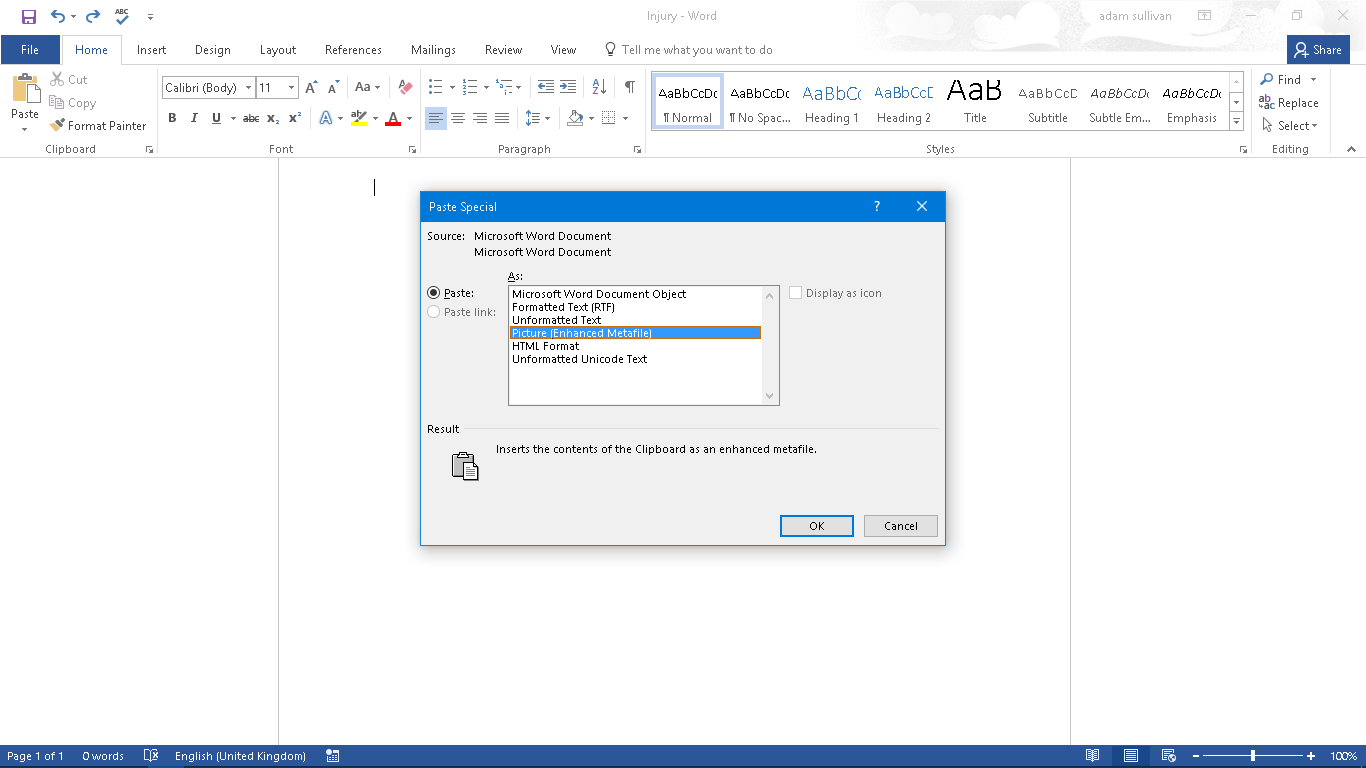
Task: Expand the Calibri font name dropdown
Action: (x=248, y=88)
